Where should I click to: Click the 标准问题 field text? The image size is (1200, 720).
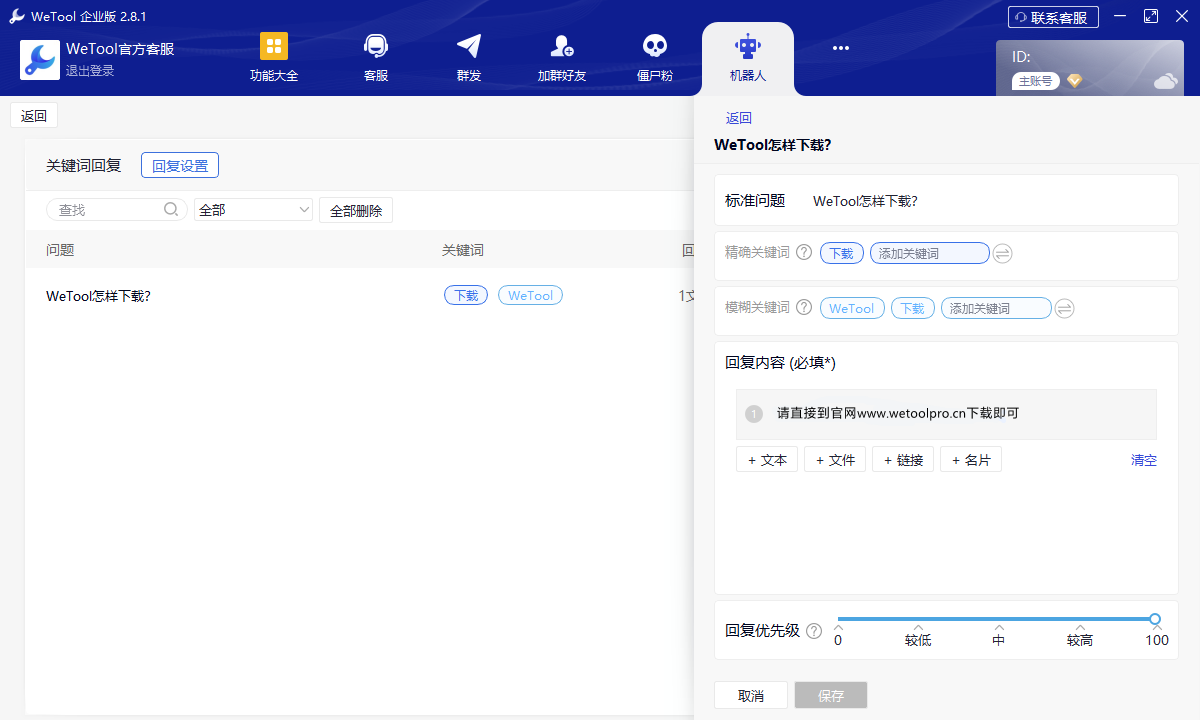click(865, 201)
